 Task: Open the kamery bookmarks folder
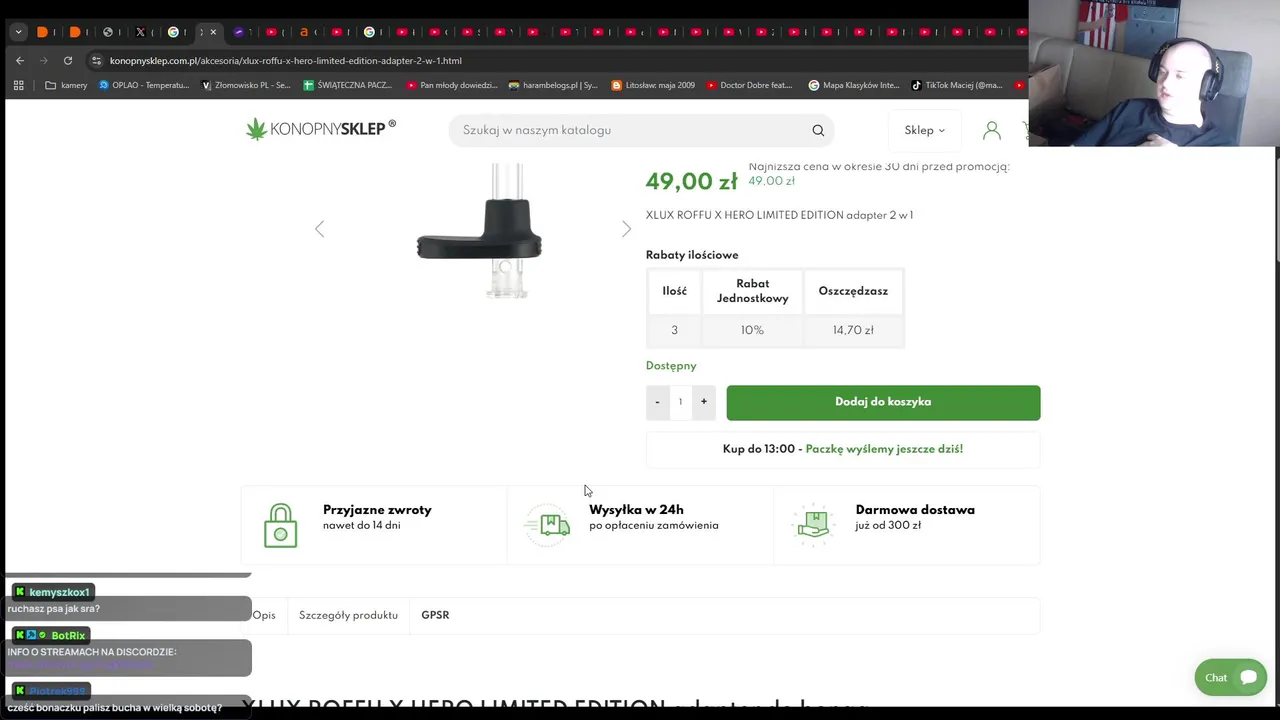point(66,85)
